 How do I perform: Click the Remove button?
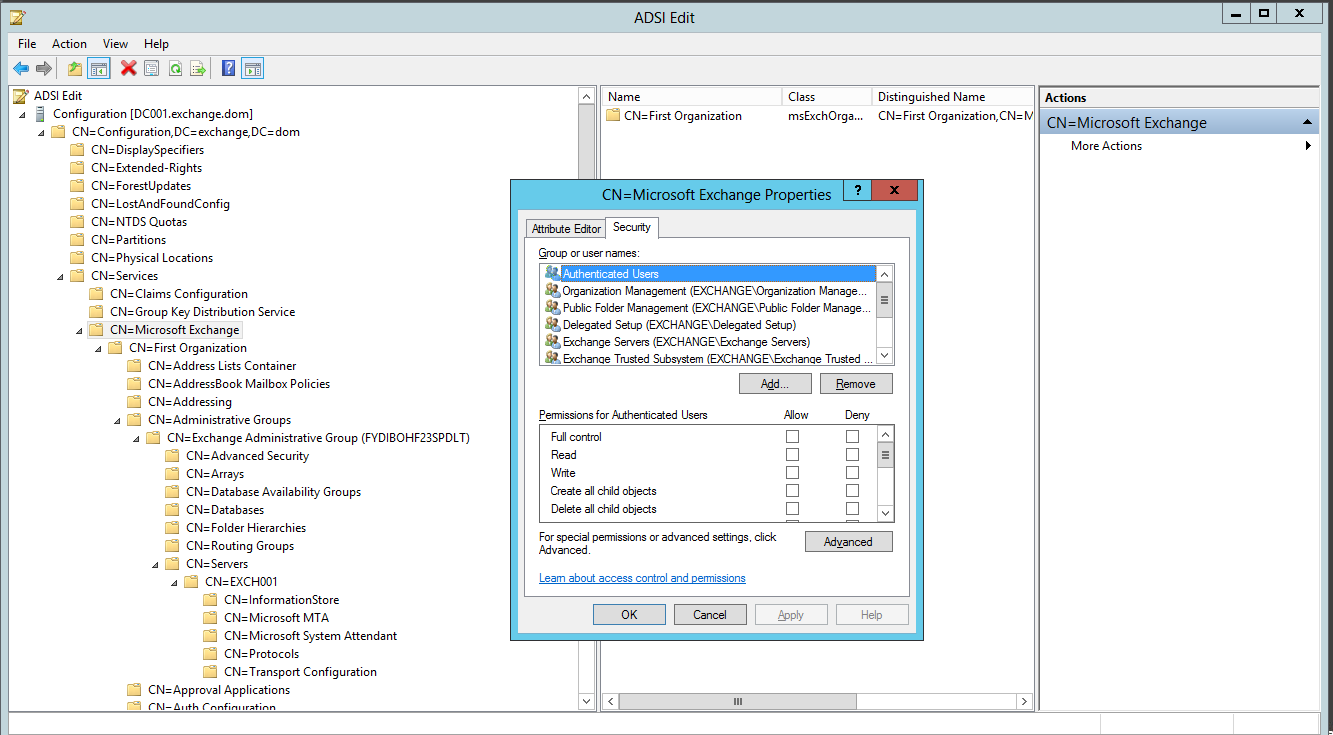(856, 384)
